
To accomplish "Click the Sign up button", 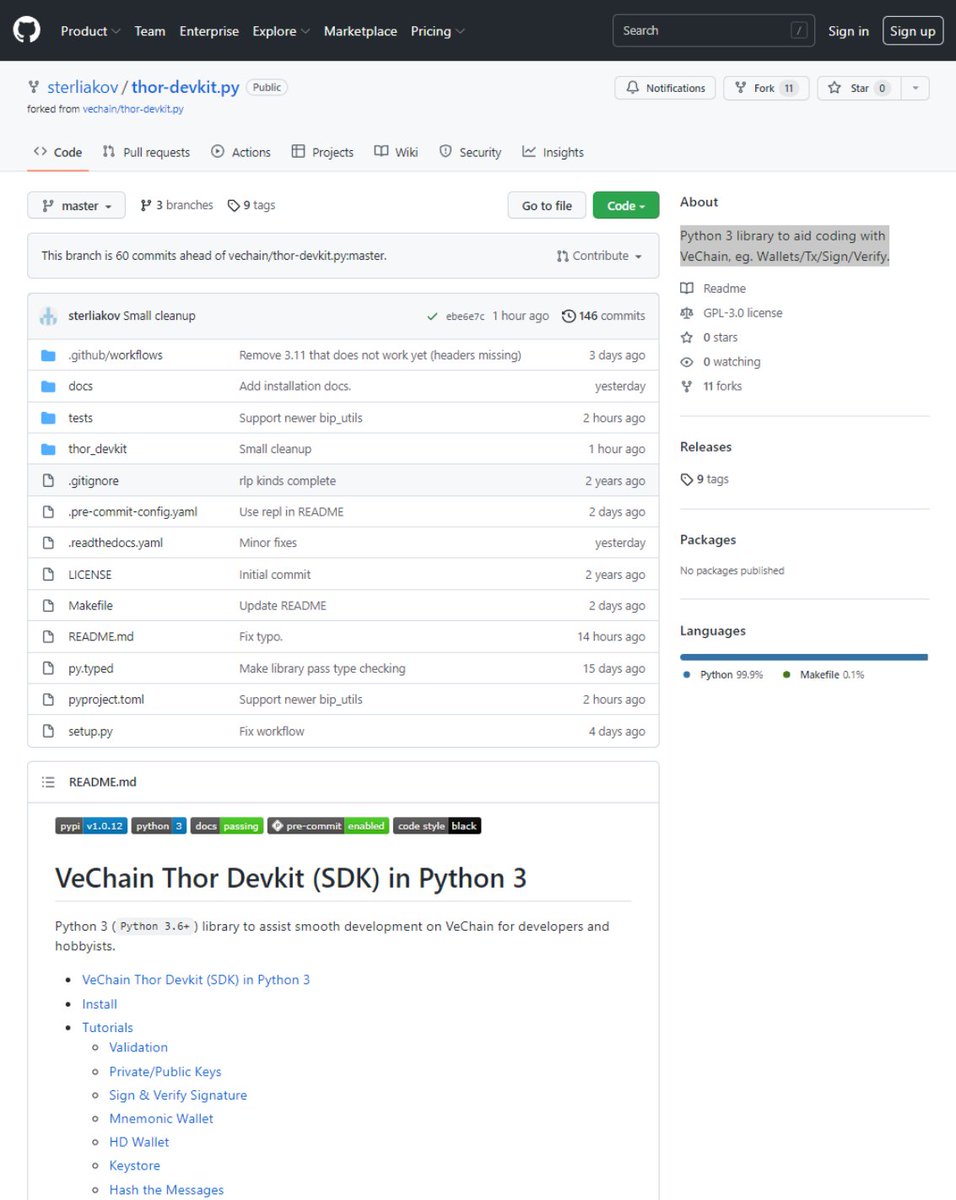I will 913,31.
